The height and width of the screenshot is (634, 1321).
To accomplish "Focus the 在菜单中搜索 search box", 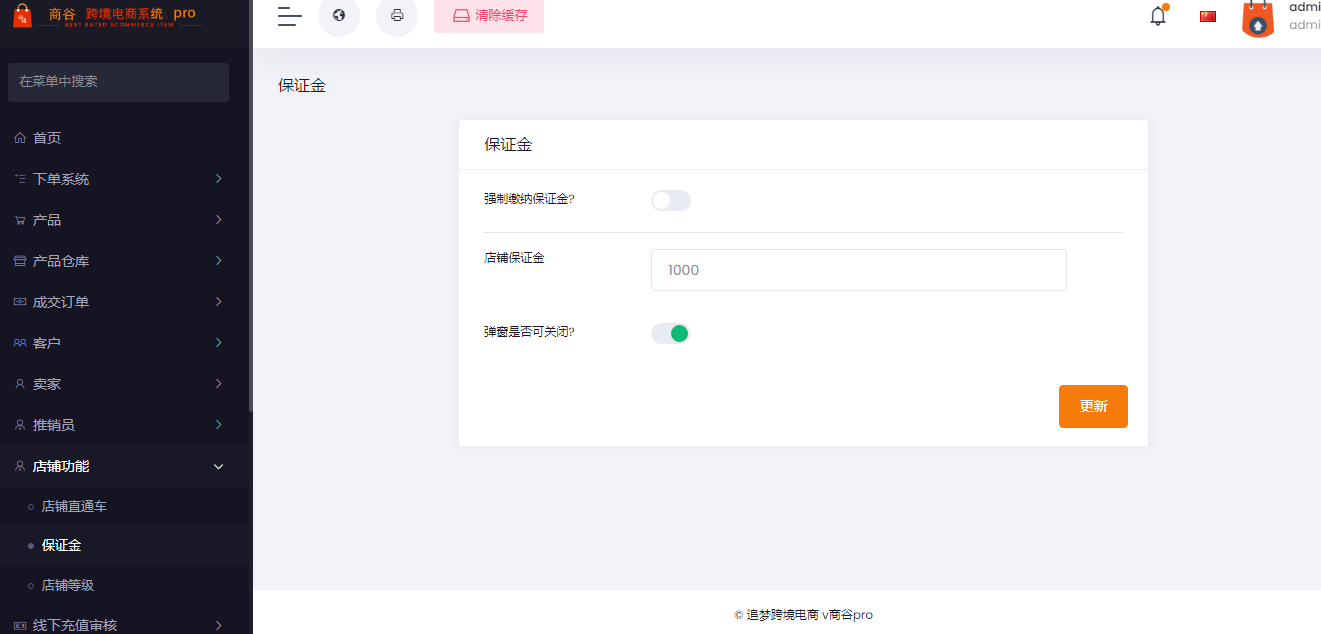I will click(x=118, y=82).
